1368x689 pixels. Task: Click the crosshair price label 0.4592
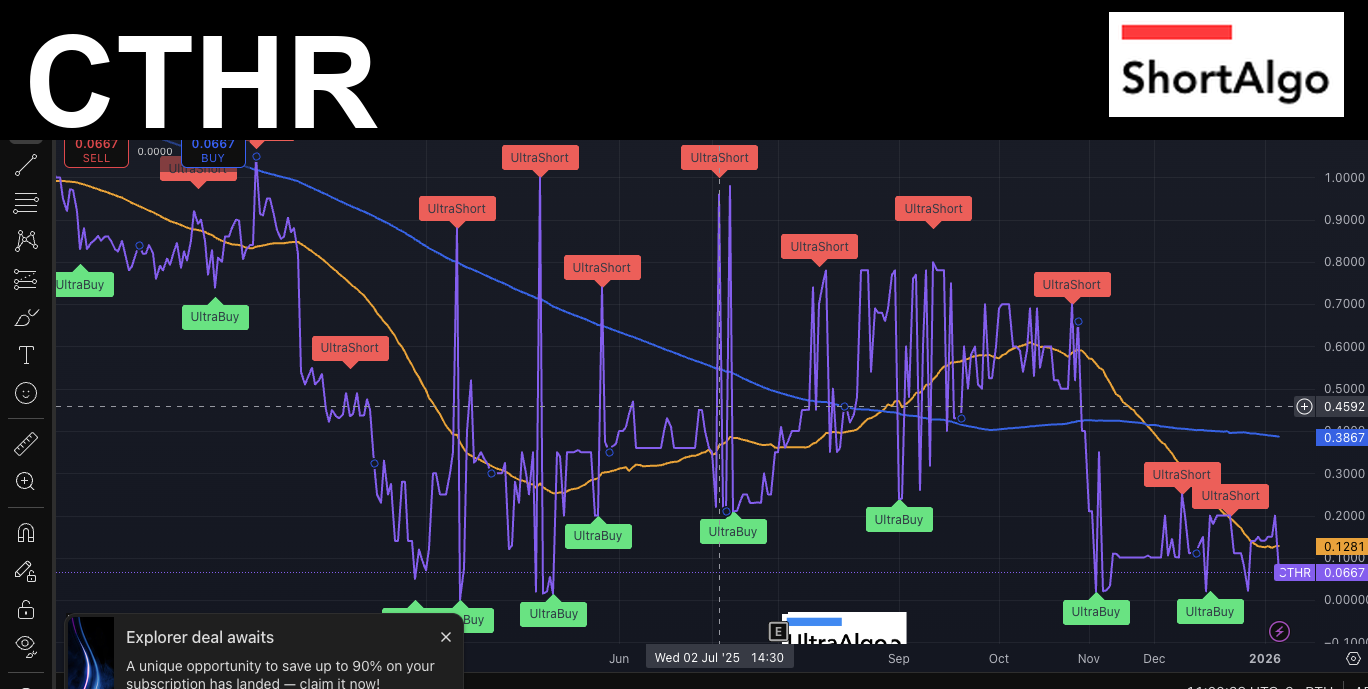pos(1343,406)
